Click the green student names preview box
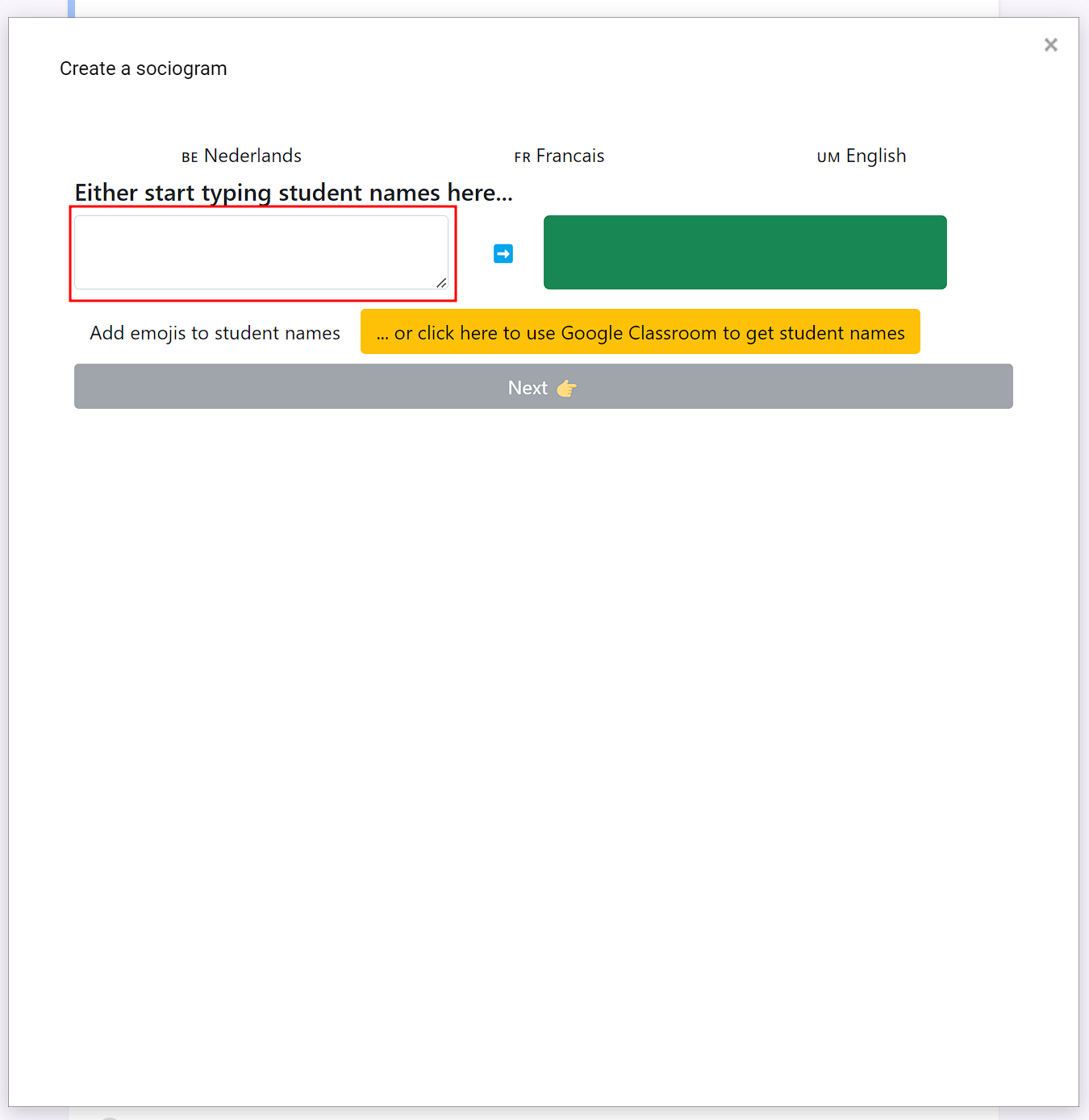The height and width of the screenshot is (1120, 1089). point(745,252)
